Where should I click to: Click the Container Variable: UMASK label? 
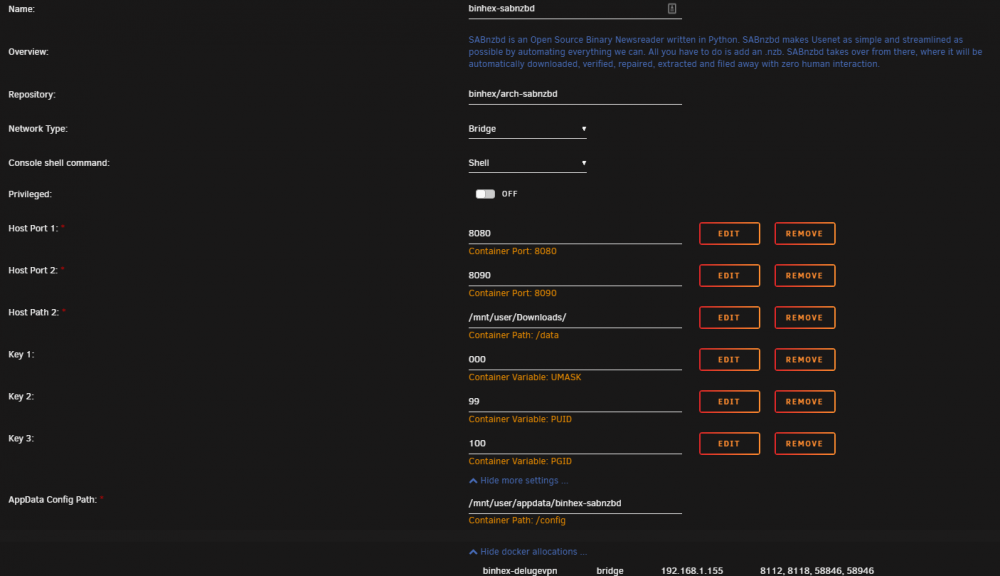(x=525, y=378)
